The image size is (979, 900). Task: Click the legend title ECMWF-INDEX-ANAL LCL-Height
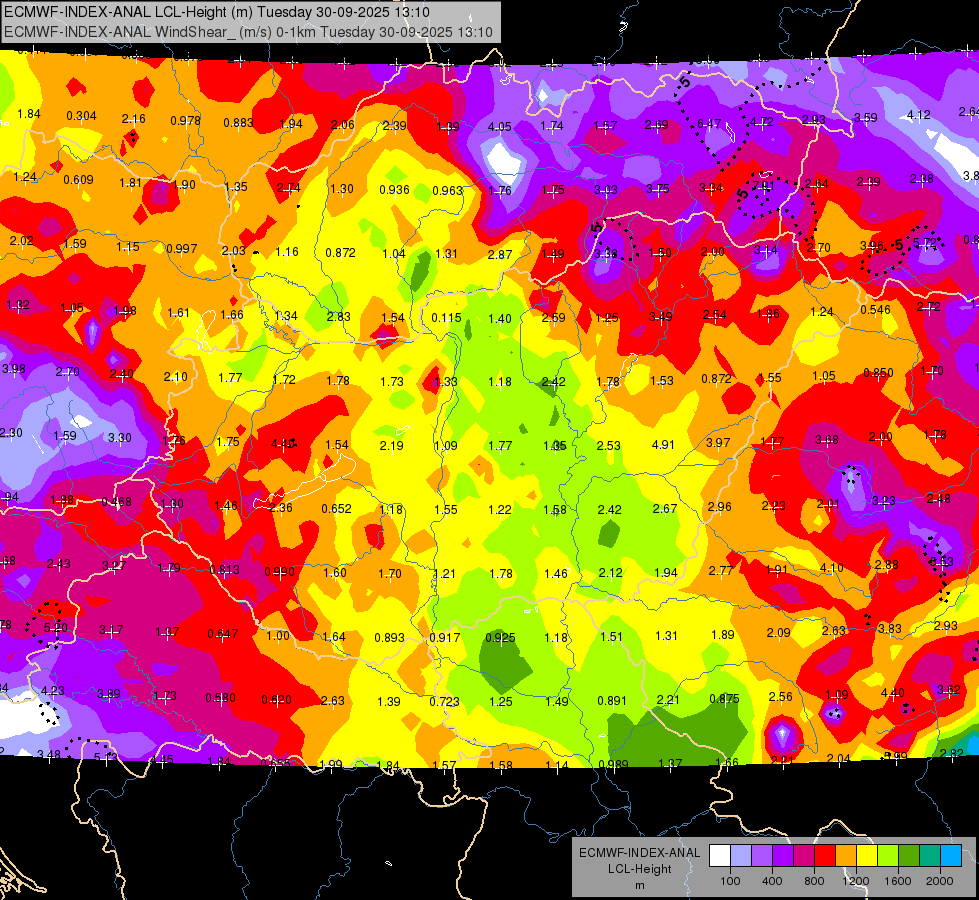[x=639, y=861]
